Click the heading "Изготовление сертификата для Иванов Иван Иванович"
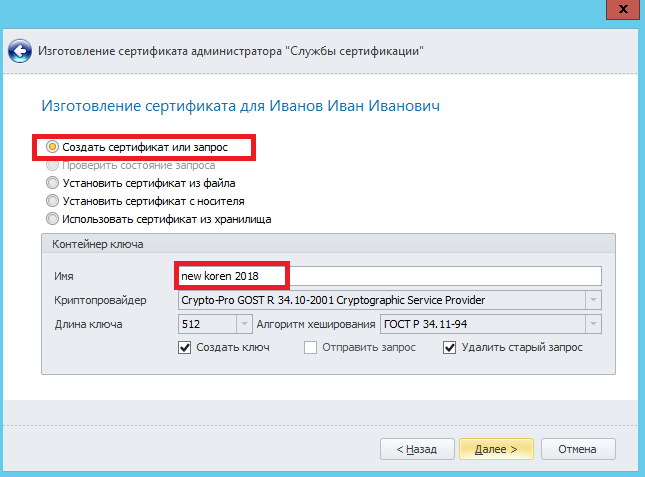Image resolution: width=645 pixels, height=477 pixels. 241,106
